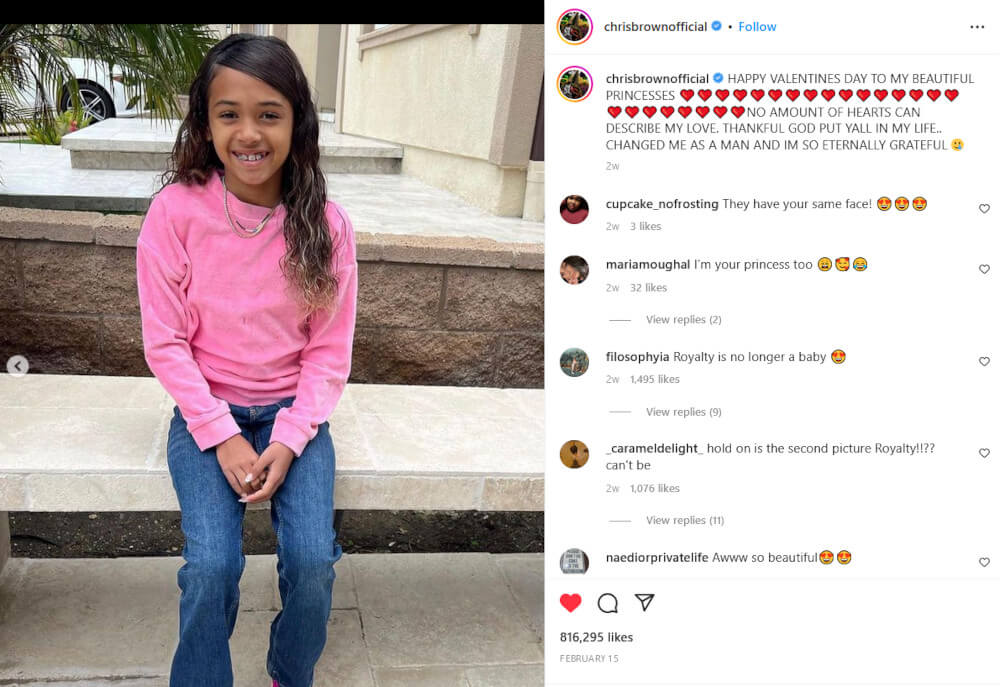This screenshot has height=687, width=1000.
Task: Like cupcake_nofrosting's comment
Action: [x=984, y=209]
